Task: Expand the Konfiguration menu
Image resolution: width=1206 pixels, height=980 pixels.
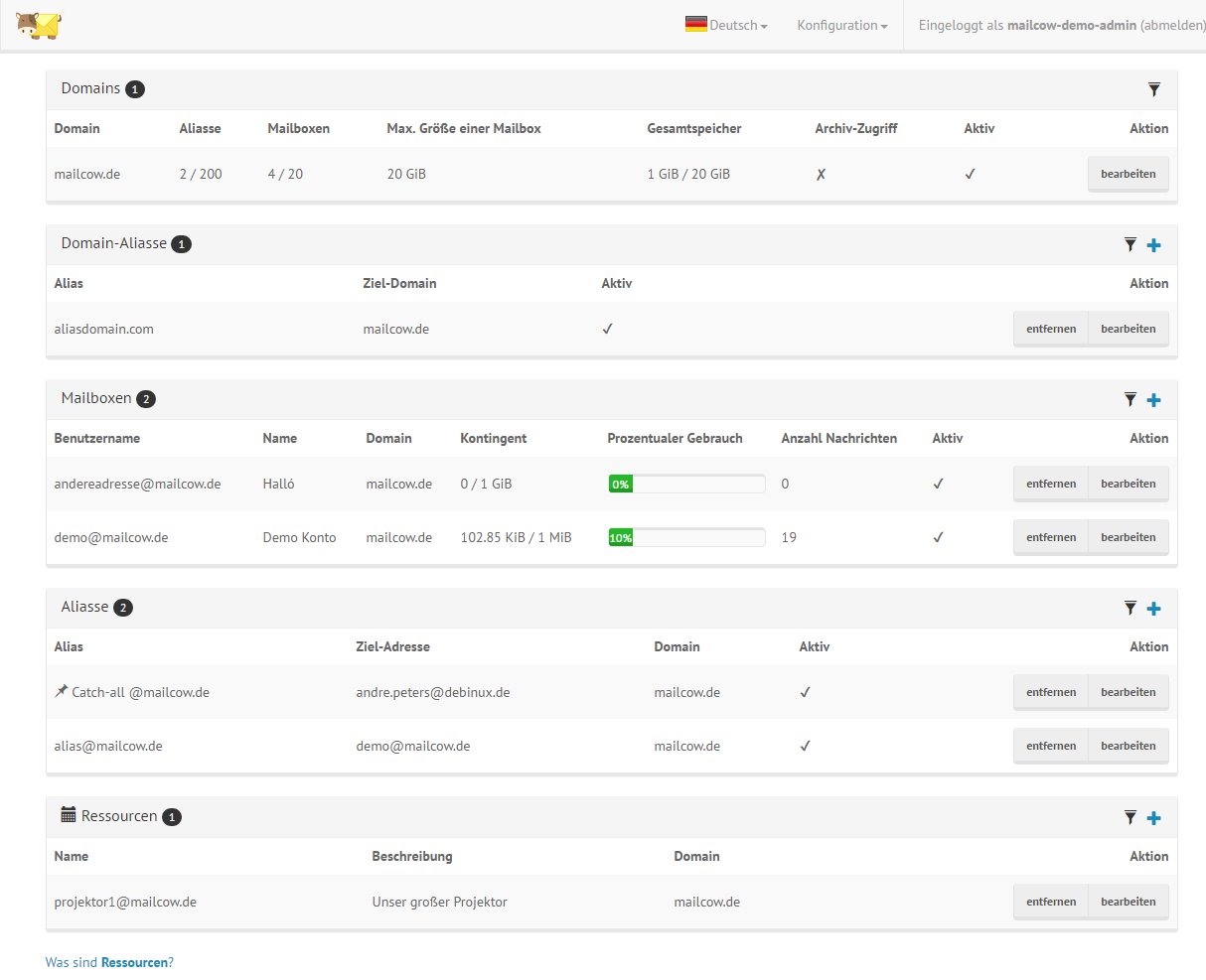Action: click(841, 25)
